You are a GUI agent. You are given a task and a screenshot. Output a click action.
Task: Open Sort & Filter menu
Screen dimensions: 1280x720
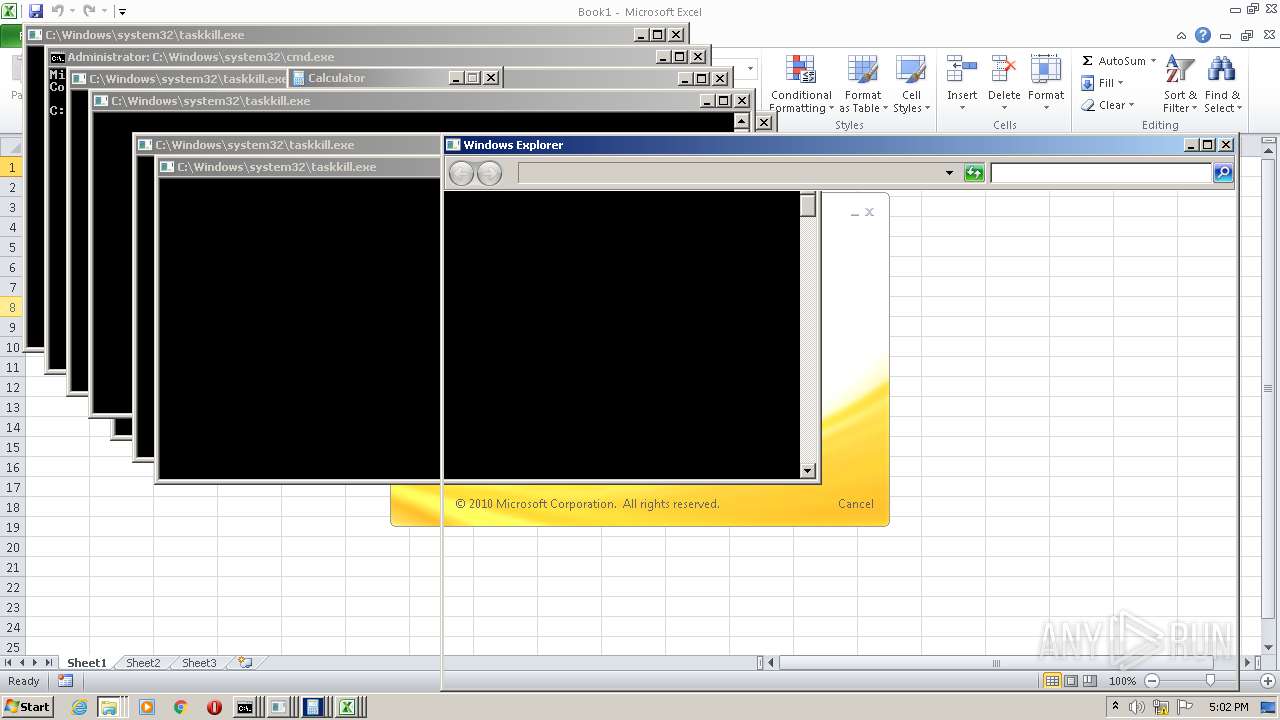click(1180, 84)
